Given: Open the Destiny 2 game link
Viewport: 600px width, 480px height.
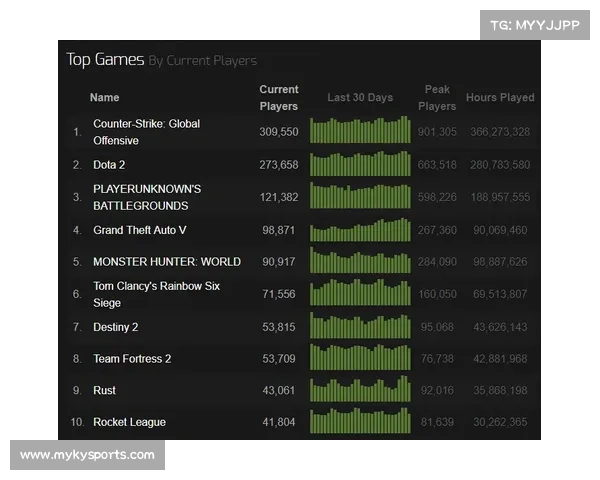Looking at the screenshot, I should click(116, 327).
